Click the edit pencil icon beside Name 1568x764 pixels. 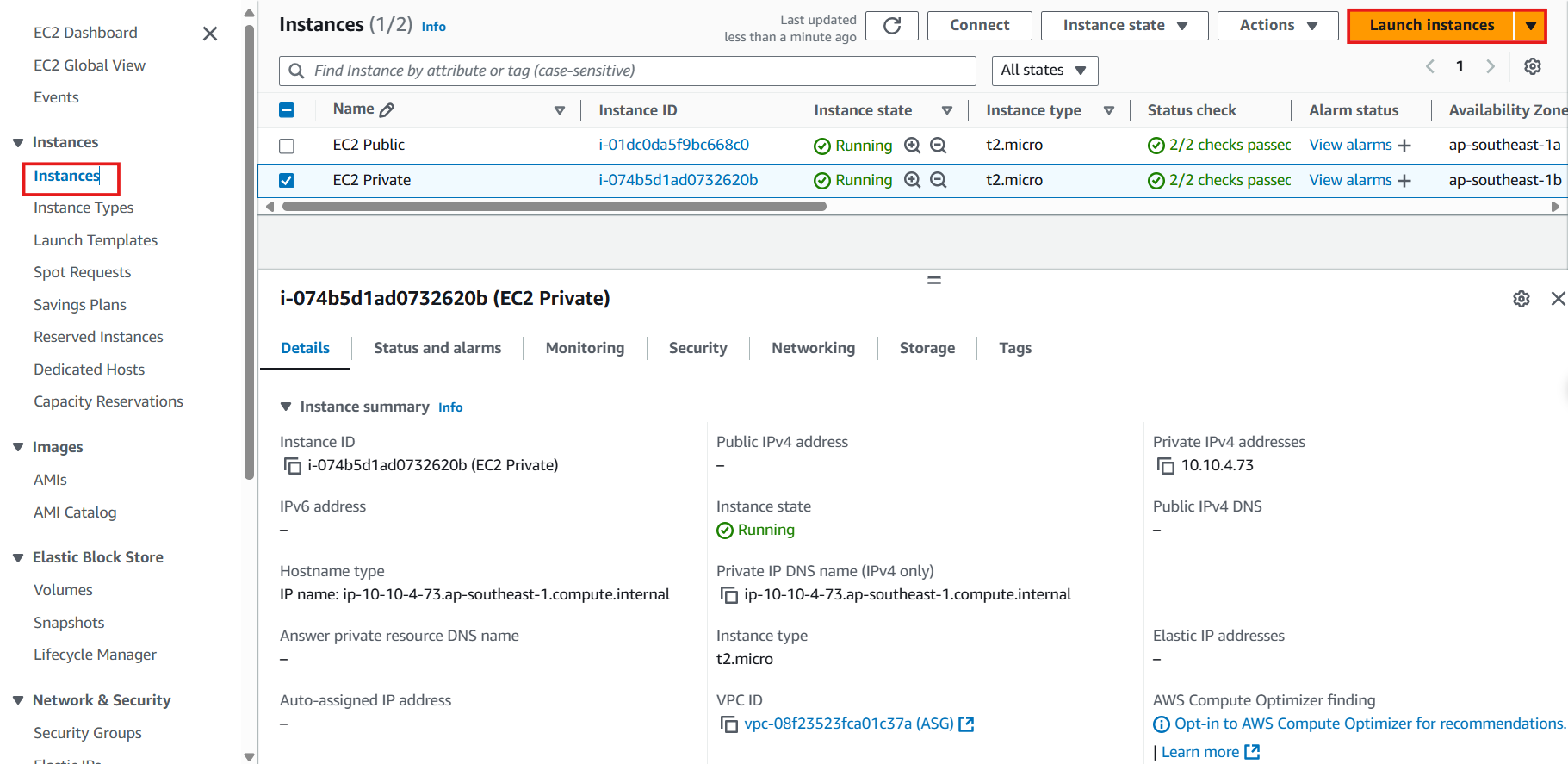[x=387, y=109]
